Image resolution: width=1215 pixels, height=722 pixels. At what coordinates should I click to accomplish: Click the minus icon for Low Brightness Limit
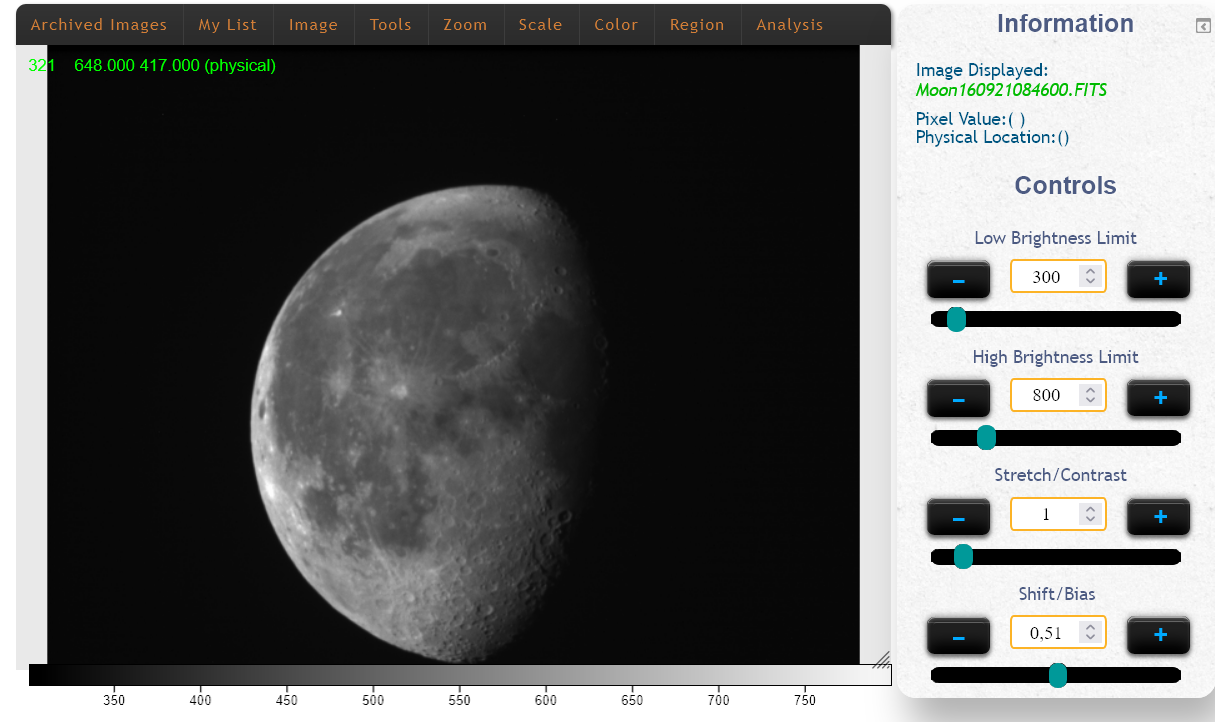[x=957, y=280]
